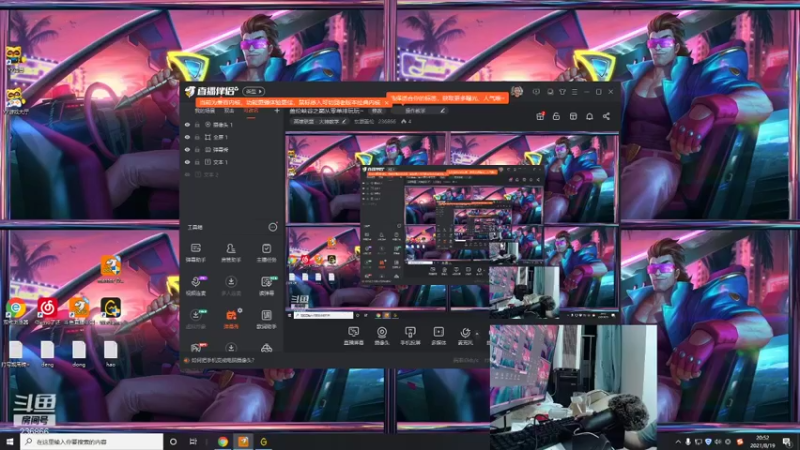Click the user avatar in title bar
The height and width of the screenshot is (450, 800).
pyautogui.click(x=517, y=92)
